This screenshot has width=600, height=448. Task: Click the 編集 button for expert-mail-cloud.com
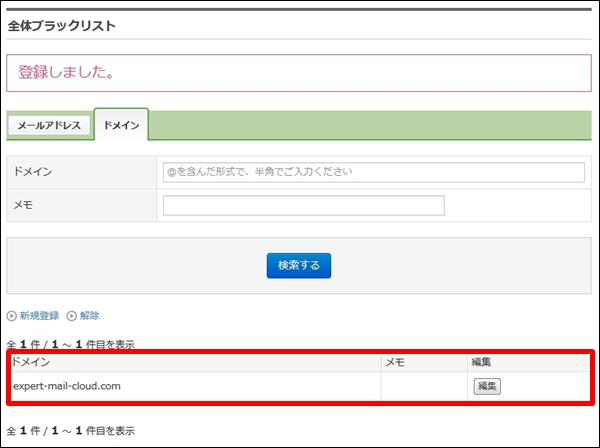click(487, 386)
